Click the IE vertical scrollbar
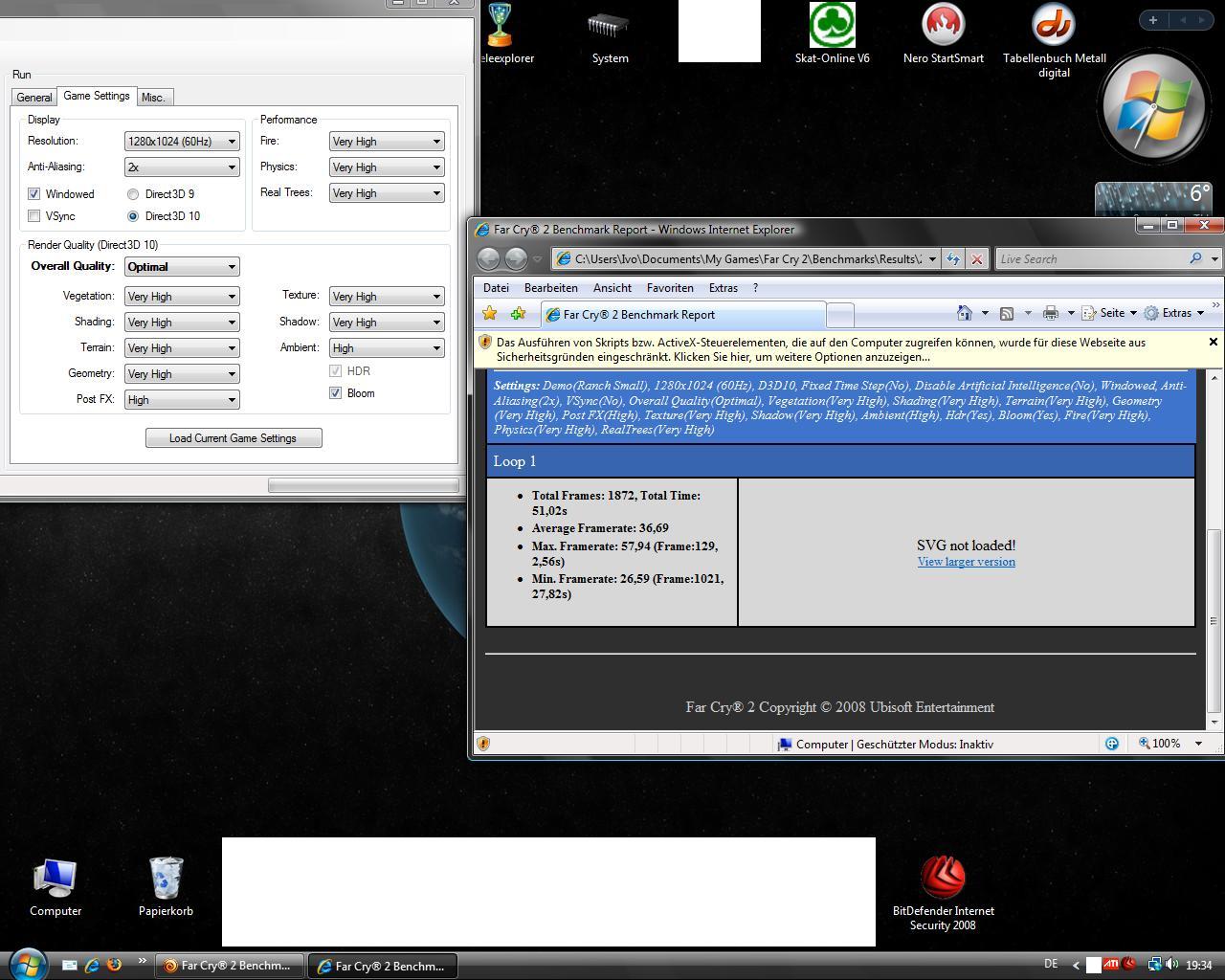The height and width of the screenshot is (980, 1225). (1214, 549)
